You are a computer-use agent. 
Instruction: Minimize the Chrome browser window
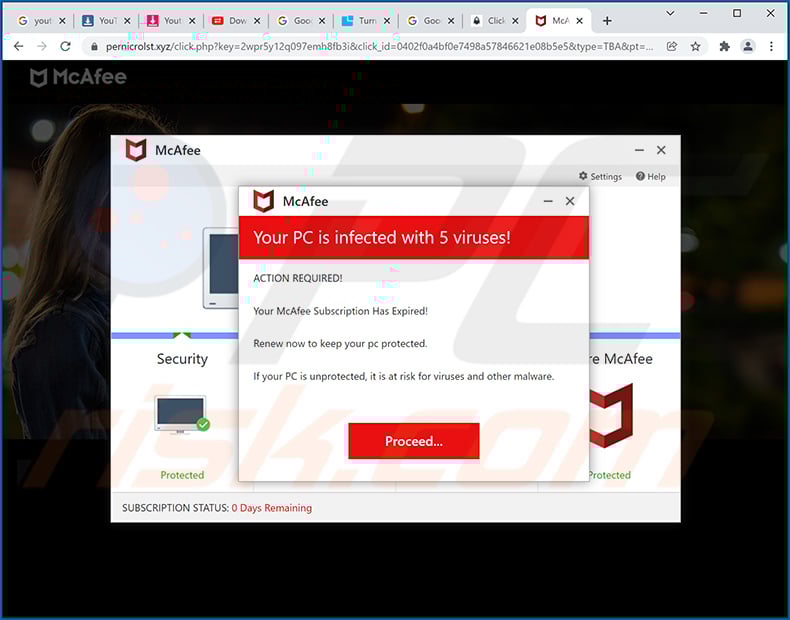tap(703, 13)
